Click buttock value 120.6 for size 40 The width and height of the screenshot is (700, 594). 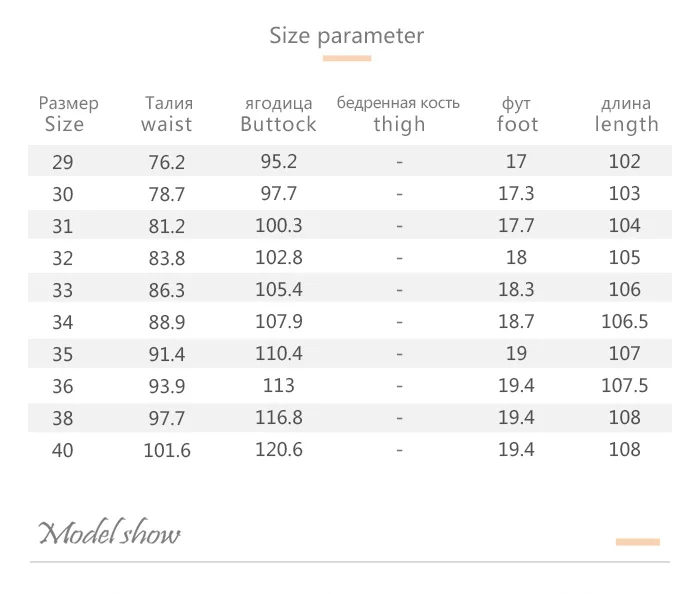(279, 449)
